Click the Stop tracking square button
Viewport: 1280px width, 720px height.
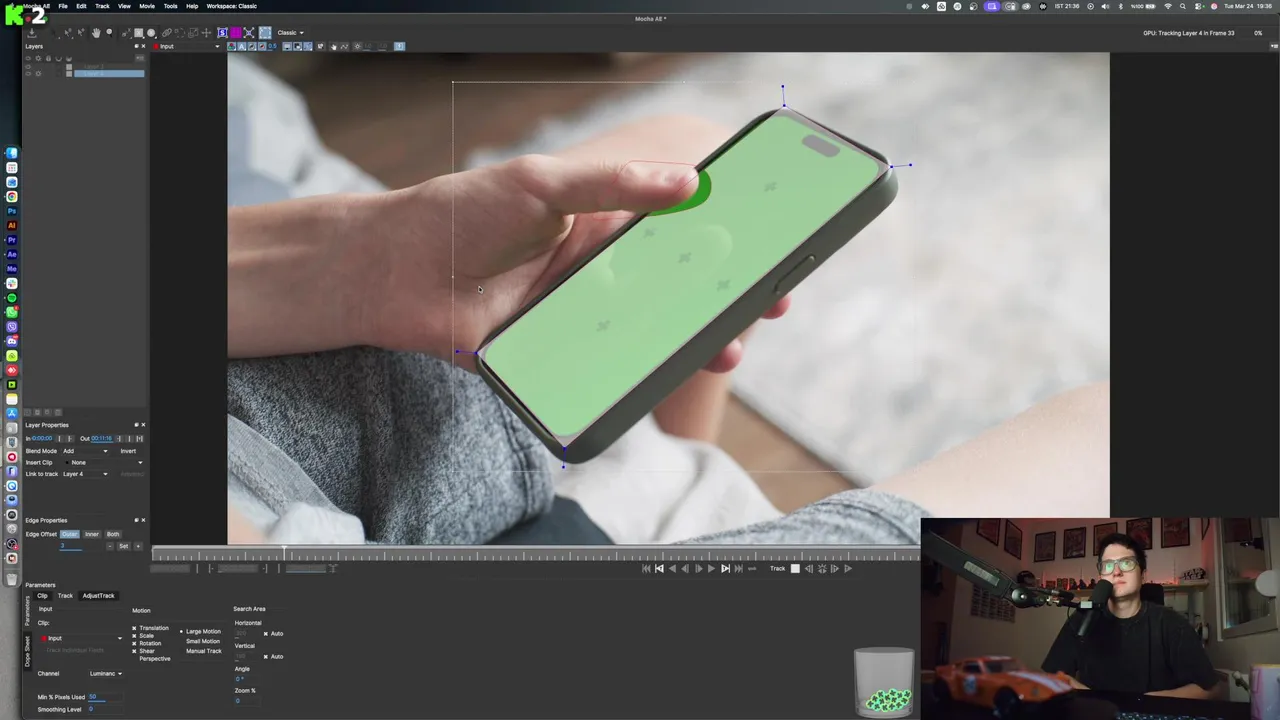tap(795, 568)
